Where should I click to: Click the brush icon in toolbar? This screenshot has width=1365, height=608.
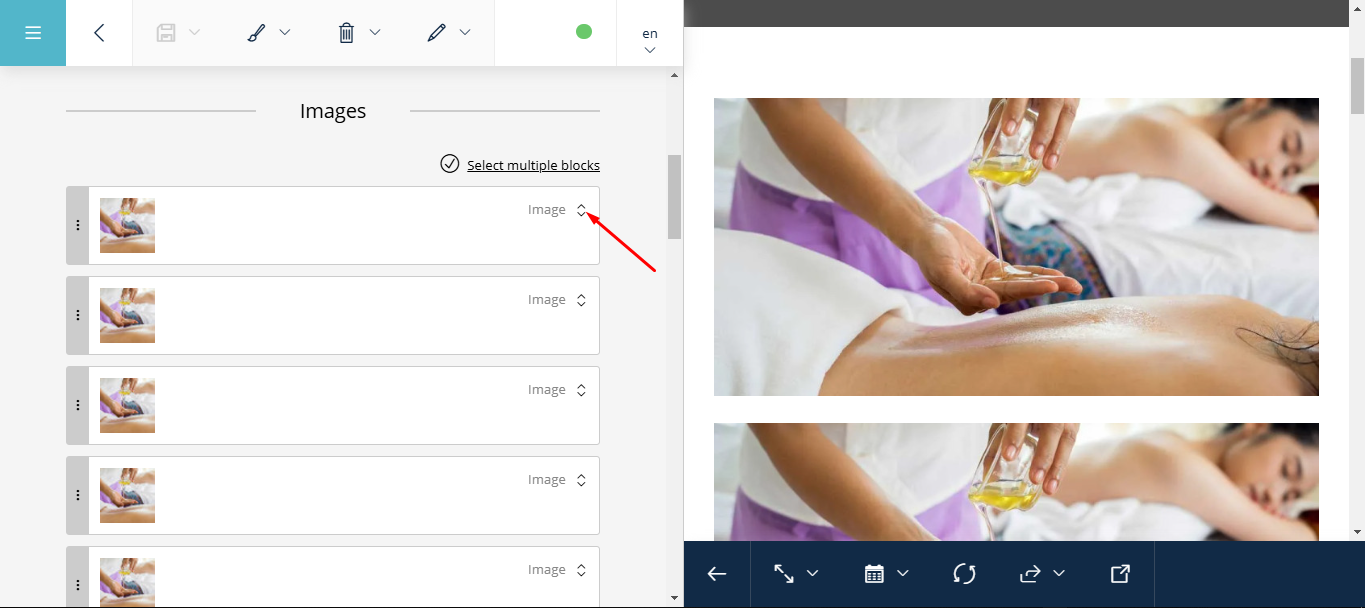(x=256, y=33)
